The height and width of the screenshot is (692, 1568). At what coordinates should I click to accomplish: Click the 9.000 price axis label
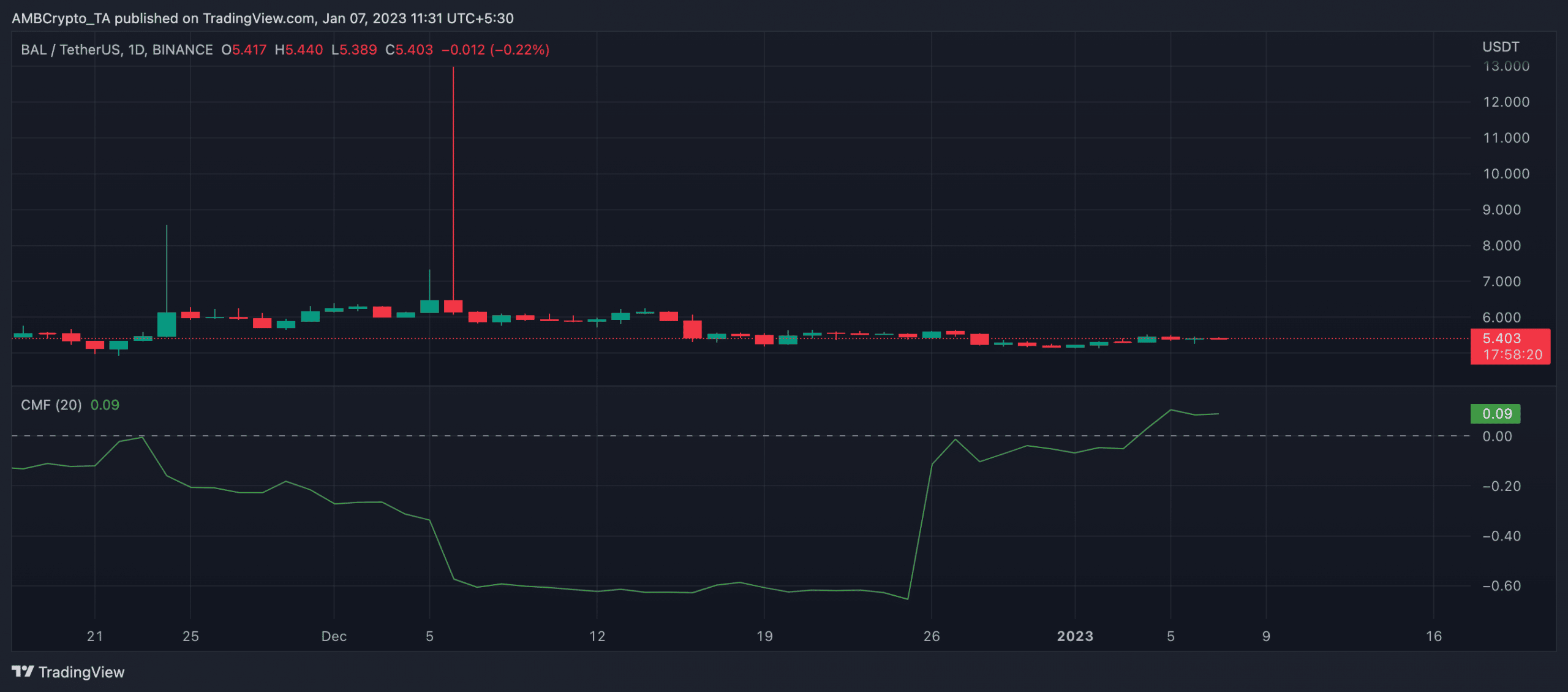tap(1501, 210)
